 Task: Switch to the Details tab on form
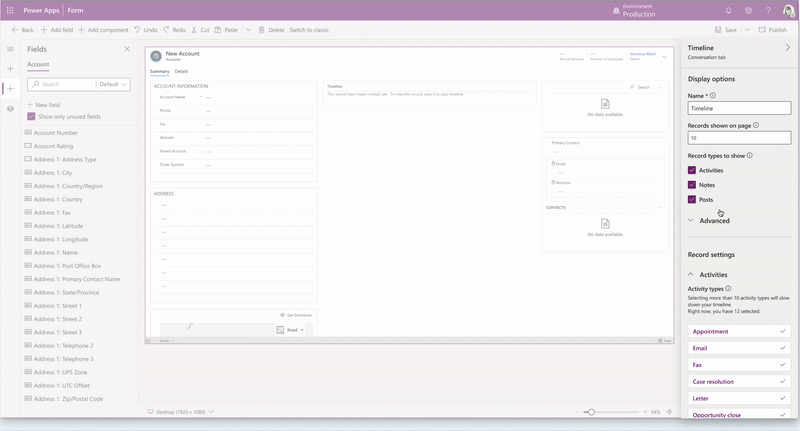pyautogui.click(x=181, y=72)
